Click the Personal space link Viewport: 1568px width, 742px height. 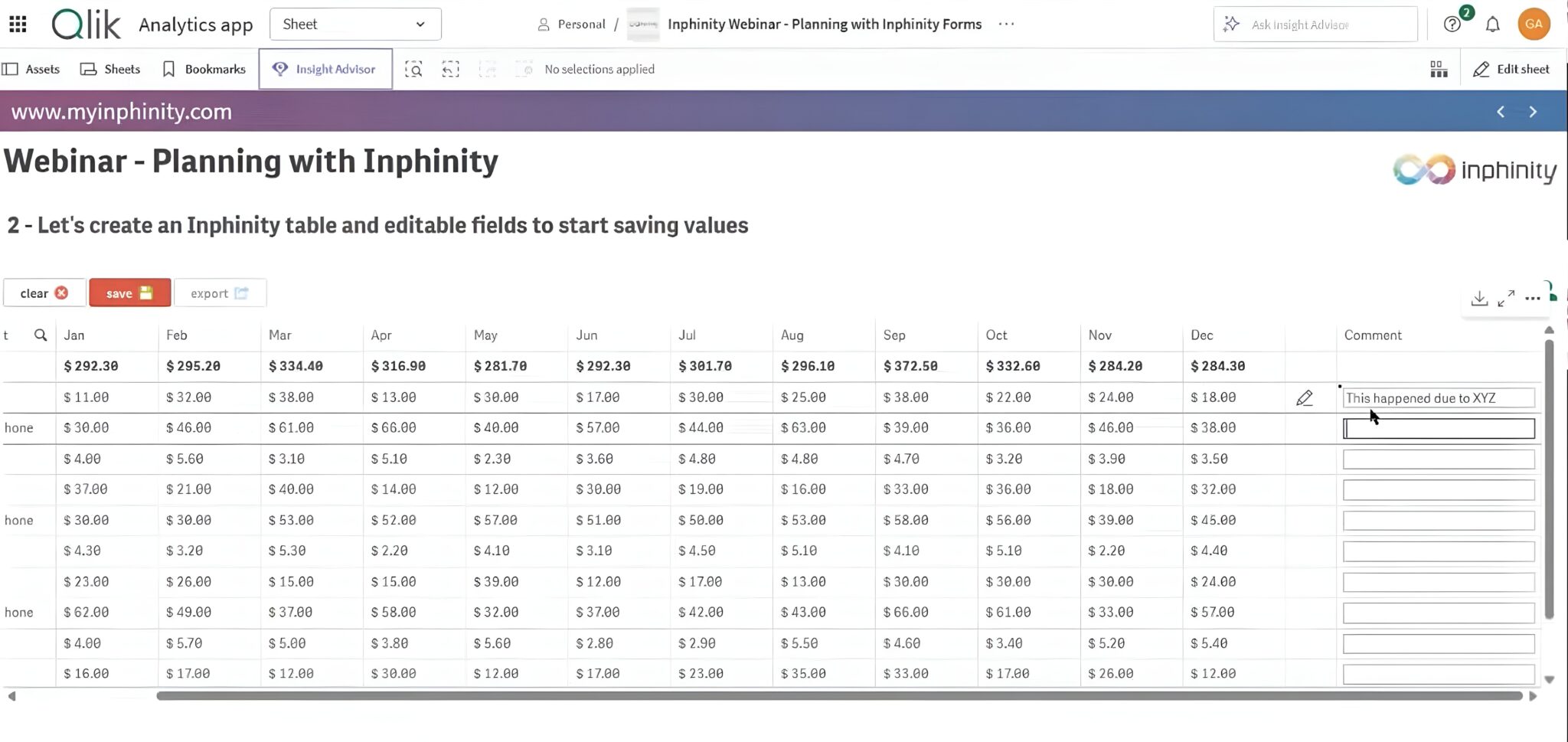(x=571, y=25)
